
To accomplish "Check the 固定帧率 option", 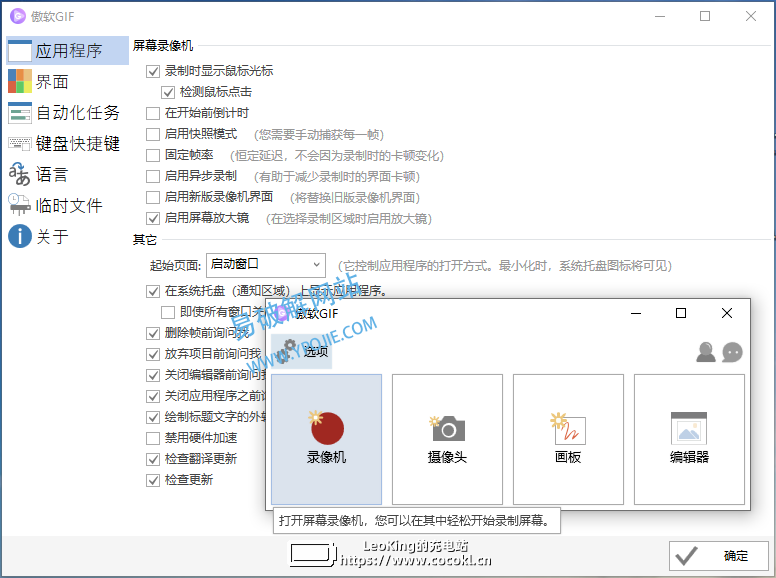I will tap(153, 155).
